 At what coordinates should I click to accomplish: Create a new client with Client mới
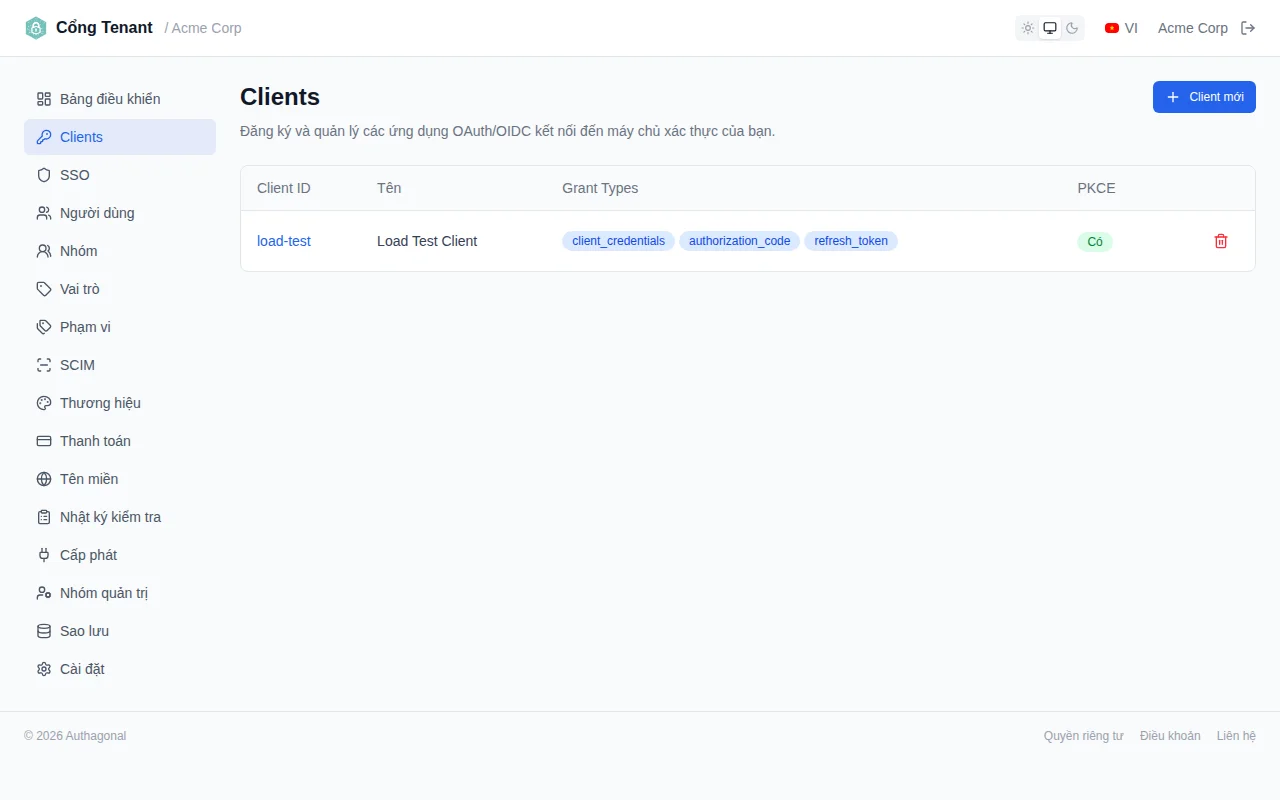click(x=1204, y=97)
